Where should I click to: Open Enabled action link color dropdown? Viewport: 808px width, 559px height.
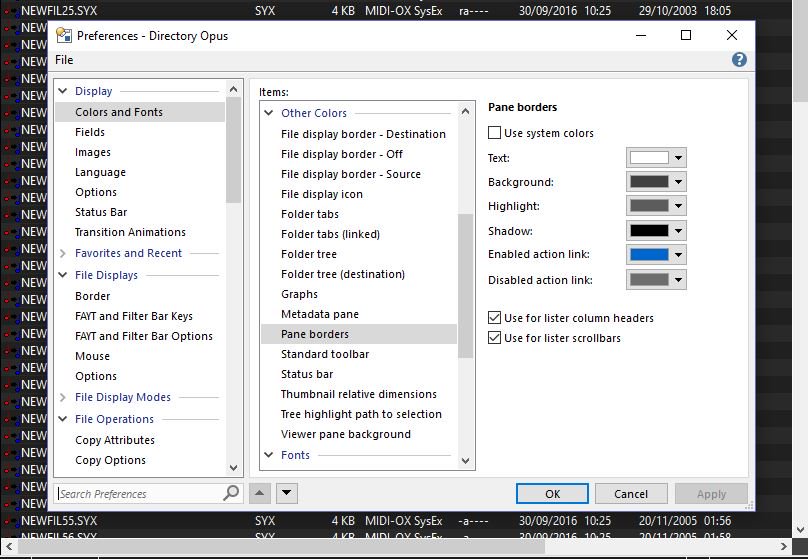678,255
